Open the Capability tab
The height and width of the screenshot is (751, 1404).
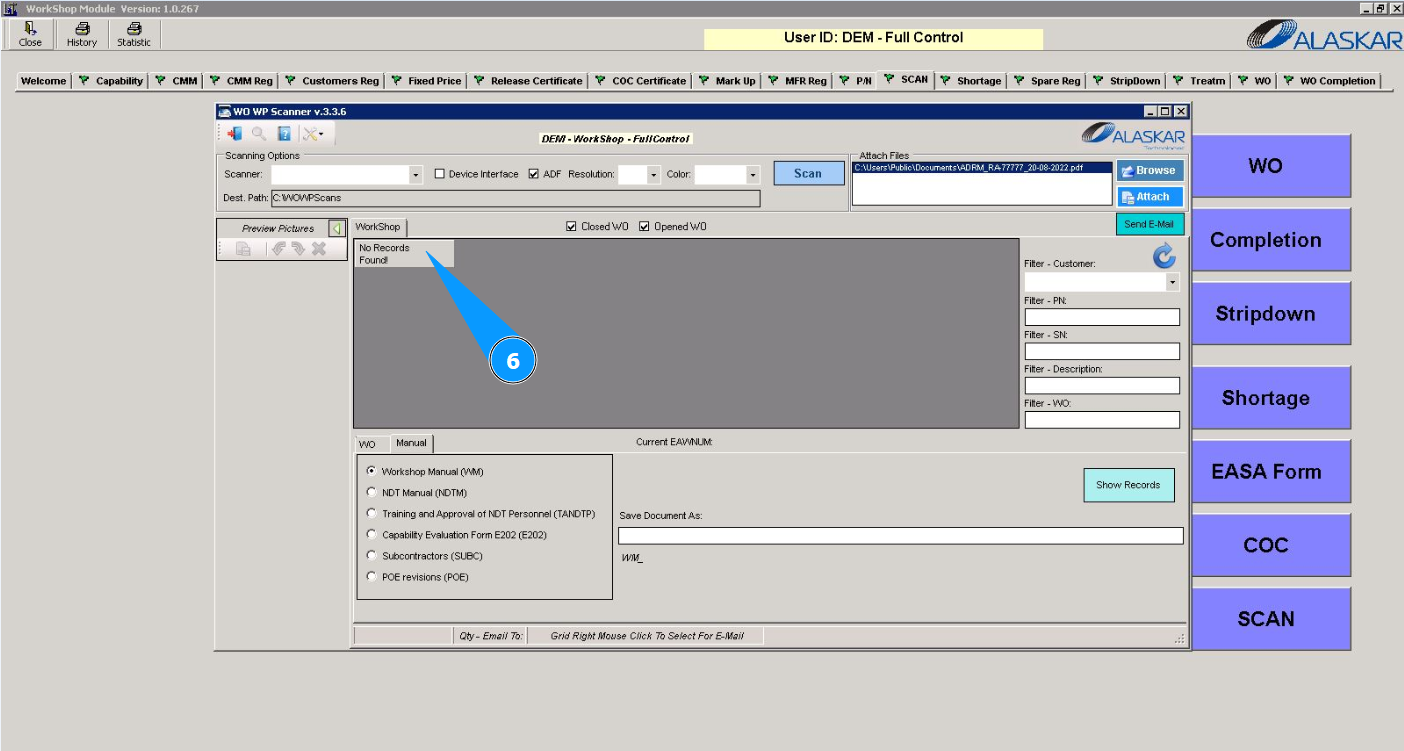[x=112, y=81]
